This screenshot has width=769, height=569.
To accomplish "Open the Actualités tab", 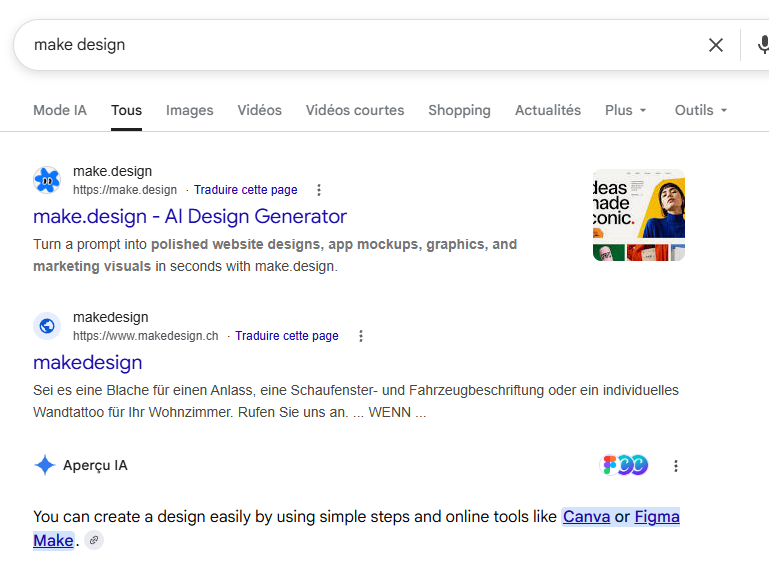I will click(548, 110).
